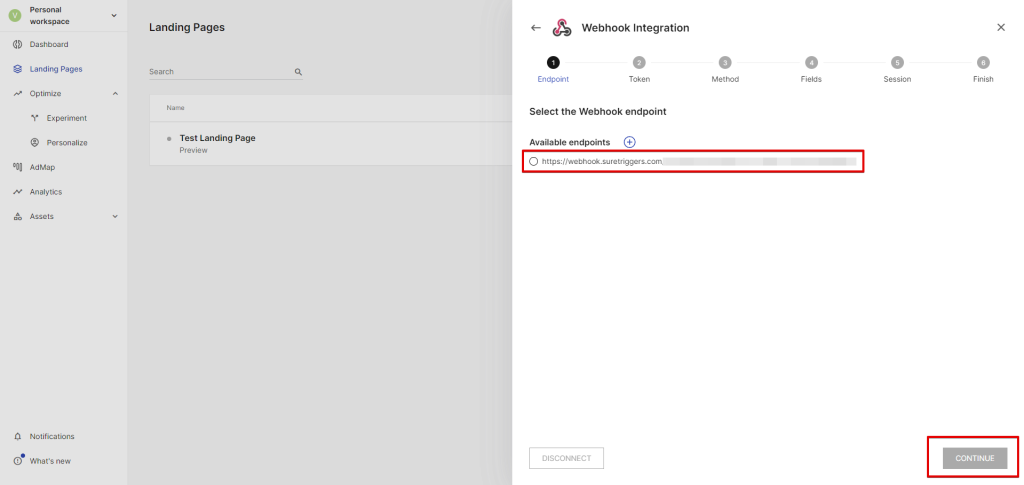Jump to Fields step 4
The image size is (1024, 485).
coord(811,63)
